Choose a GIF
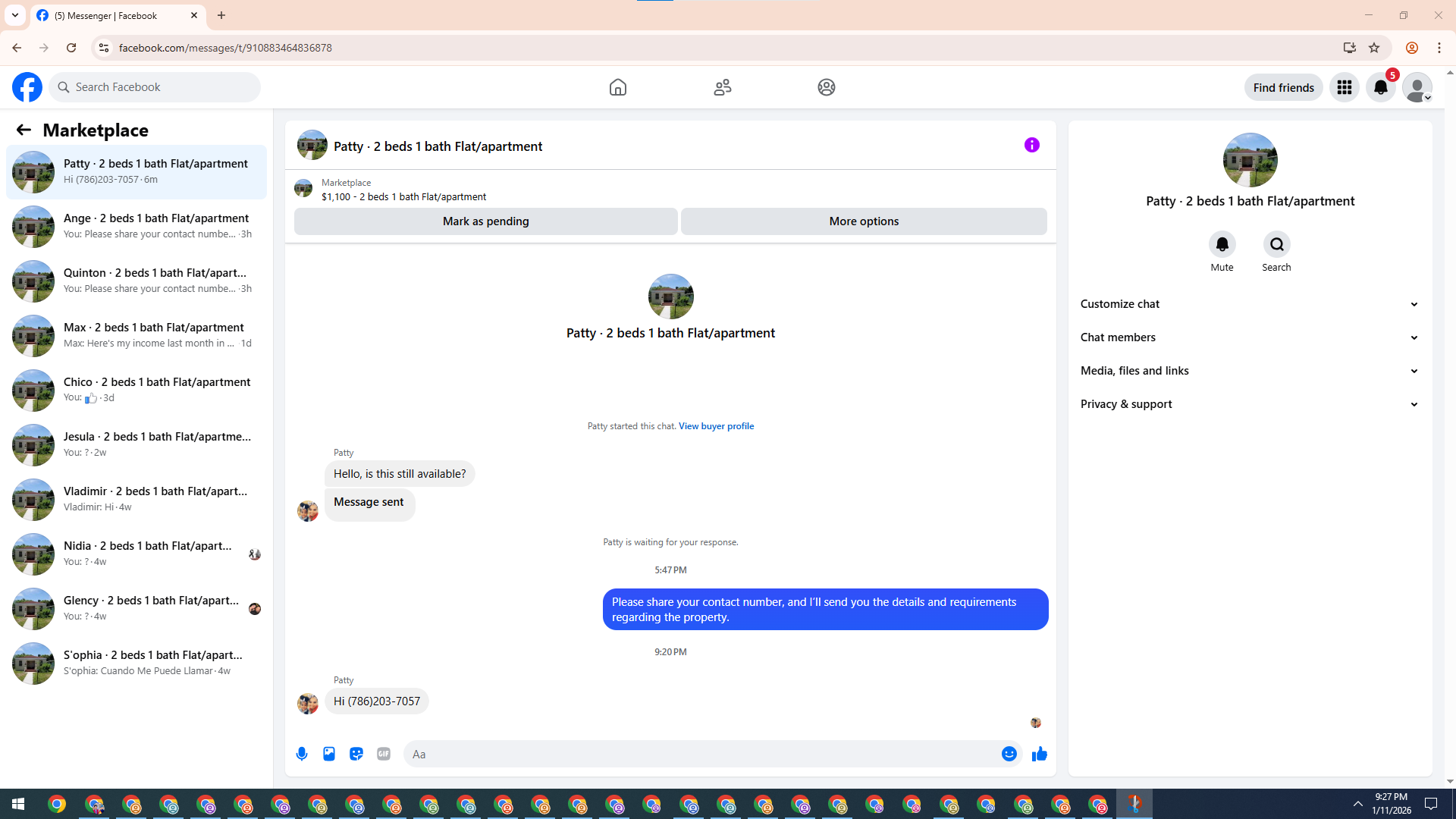This screenshot has height=819, width=1456. (384, 754)
